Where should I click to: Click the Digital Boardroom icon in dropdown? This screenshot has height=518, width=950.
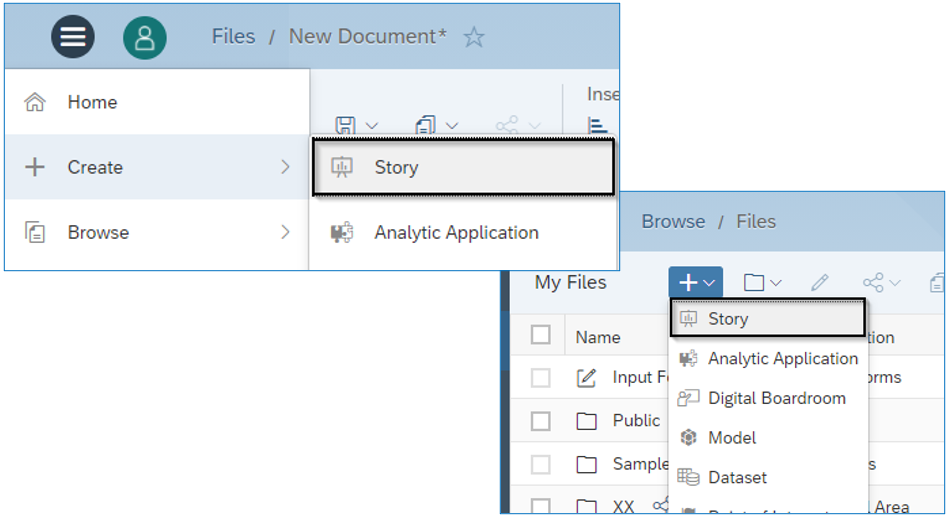pyautogui.click(x=688, y=398)
